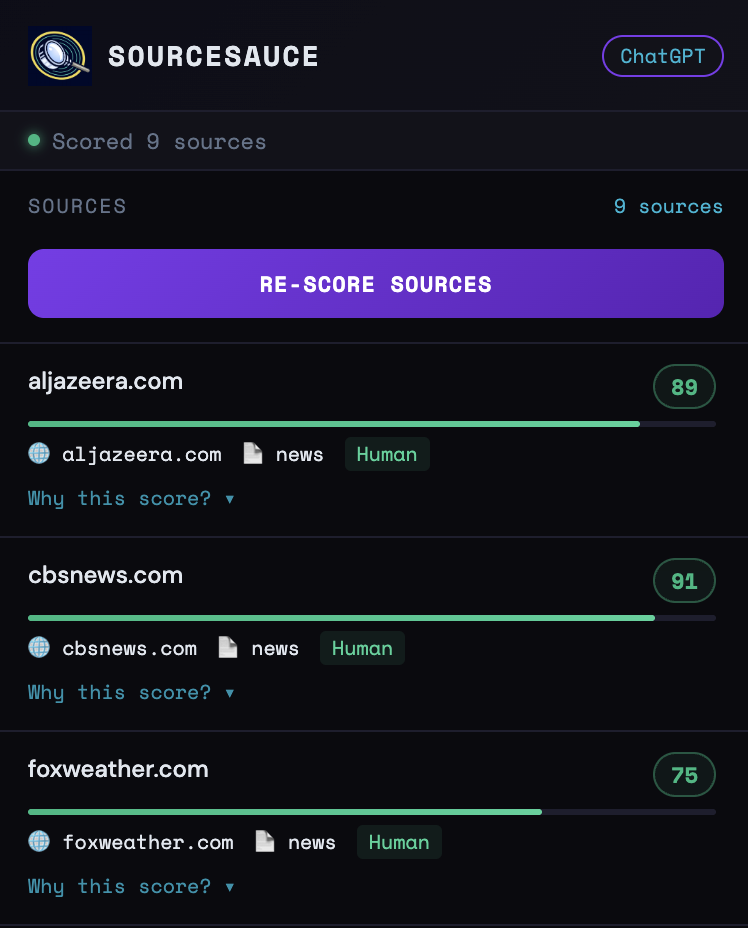Expand "Why this score?" for foxweather.com
This screenshot has width=748, height=928.
131,887
